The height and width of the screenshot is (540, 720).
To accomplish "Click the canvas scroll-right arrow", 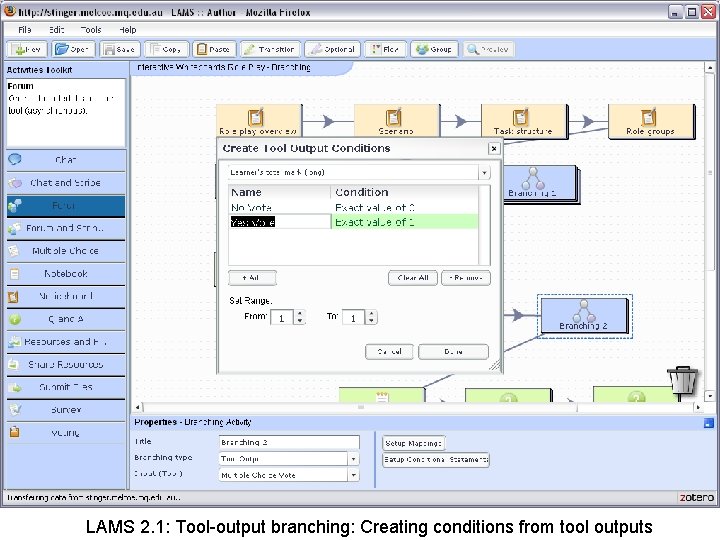I will tap(698, 407).
